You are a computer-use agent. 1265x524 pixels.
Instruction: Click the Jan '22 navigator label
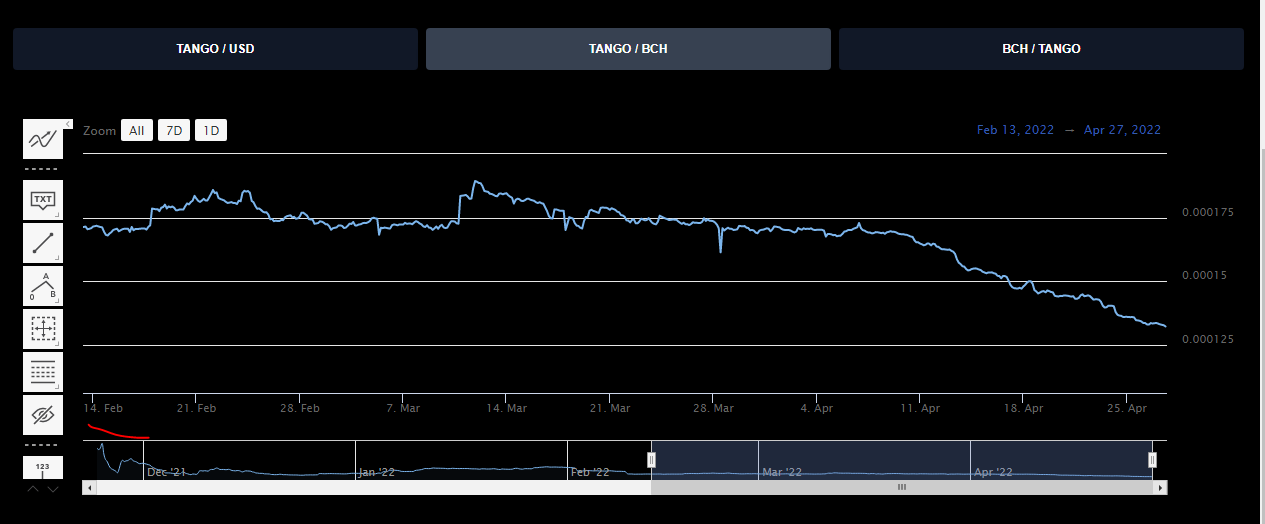tap(377, 472)
